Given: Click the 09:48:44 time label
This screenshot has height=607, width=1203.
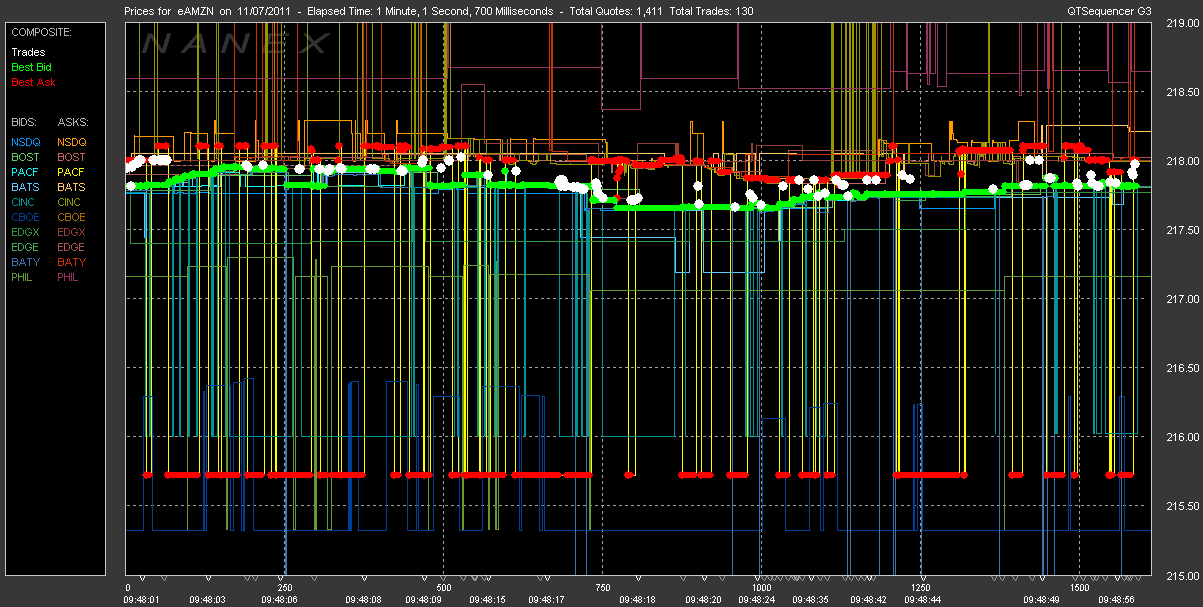Looking at the screenshot, I should point(923,600).
